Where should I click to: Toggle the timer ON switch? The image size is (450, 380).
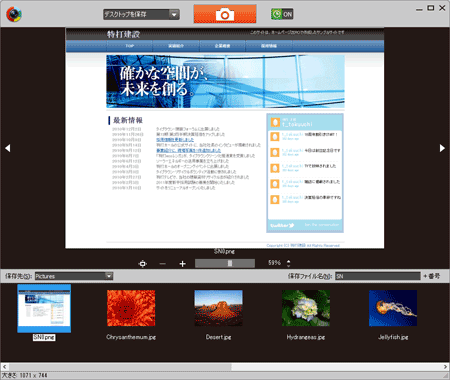point(282,14)
